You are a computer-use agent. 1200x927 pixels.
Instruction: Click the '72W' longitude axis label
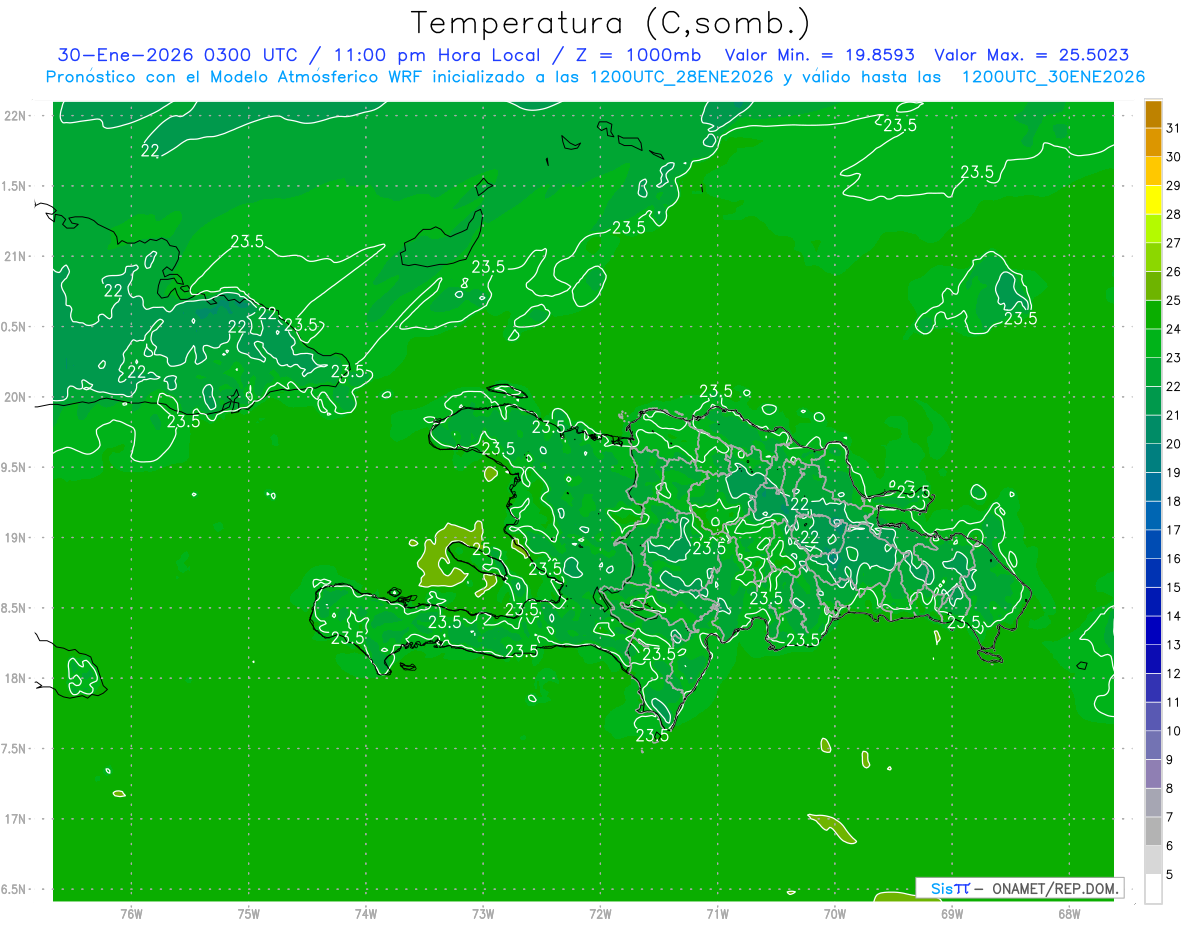tap(600, 914)
